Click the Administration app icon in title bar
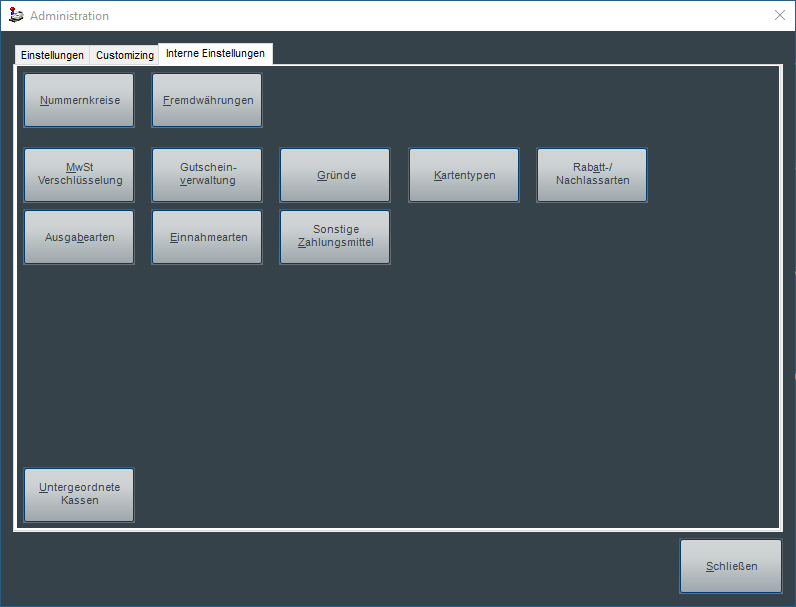The height and width of the screenshot is (607, 796). [x=16, y=16]
